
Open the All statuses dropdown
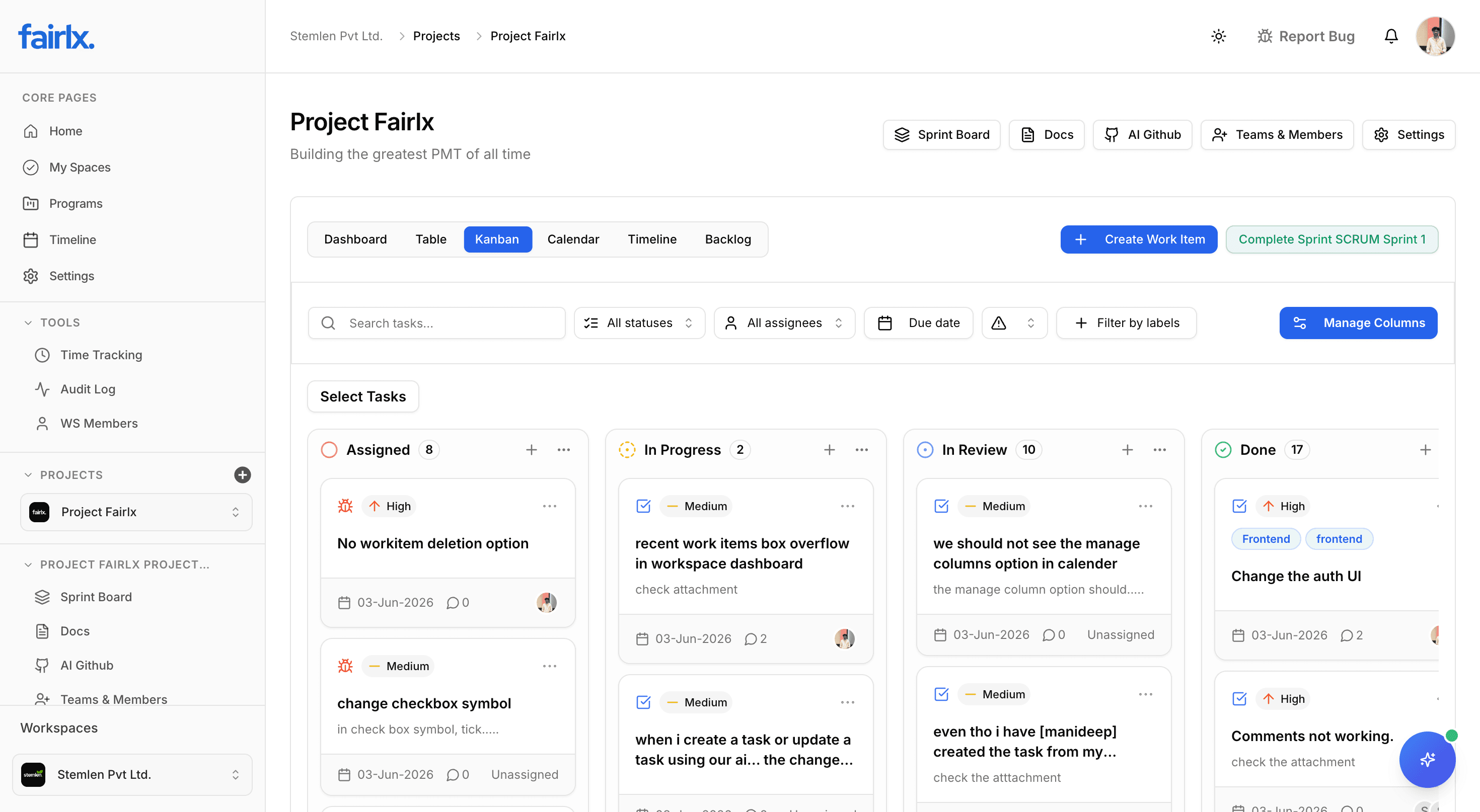point(639,323)
